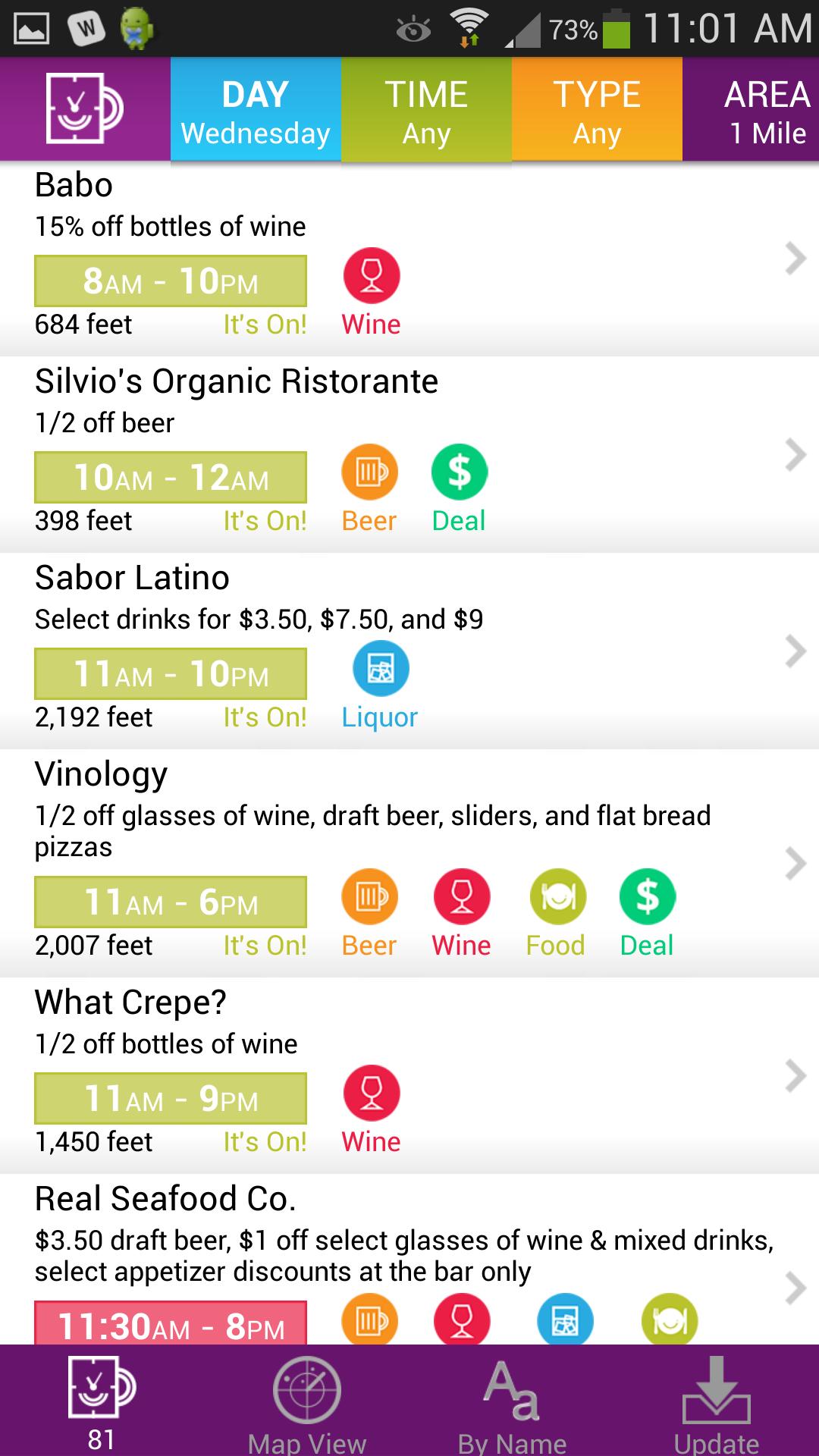This screenshot has width=819, height=1456.
Task: Tap the Deal icon for Silvio's Organic Ristorante
Action: (x=459, y=472)
